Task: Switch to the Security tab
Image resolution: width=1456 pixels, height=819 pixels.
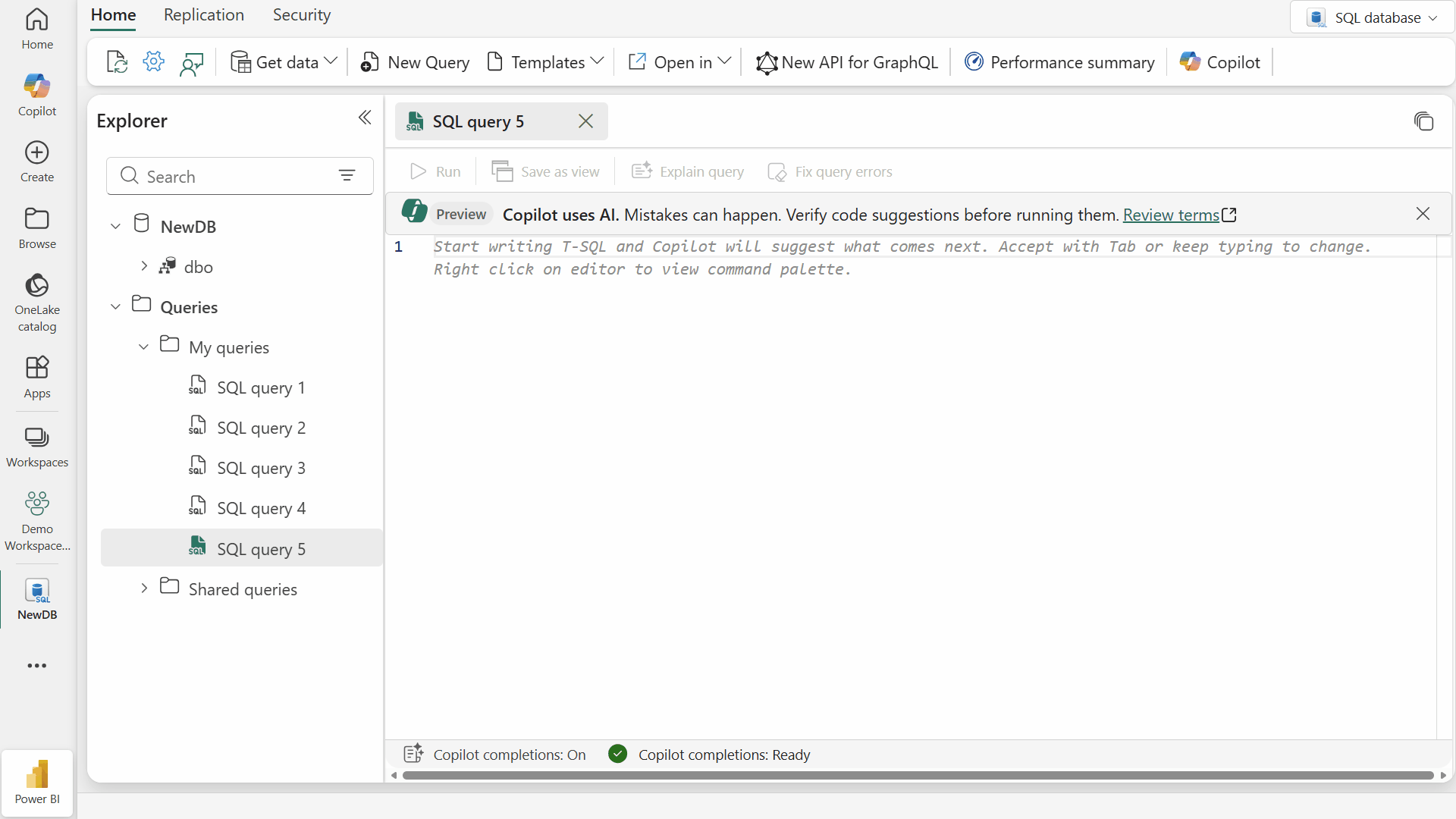Action: (x=301, y=14)
